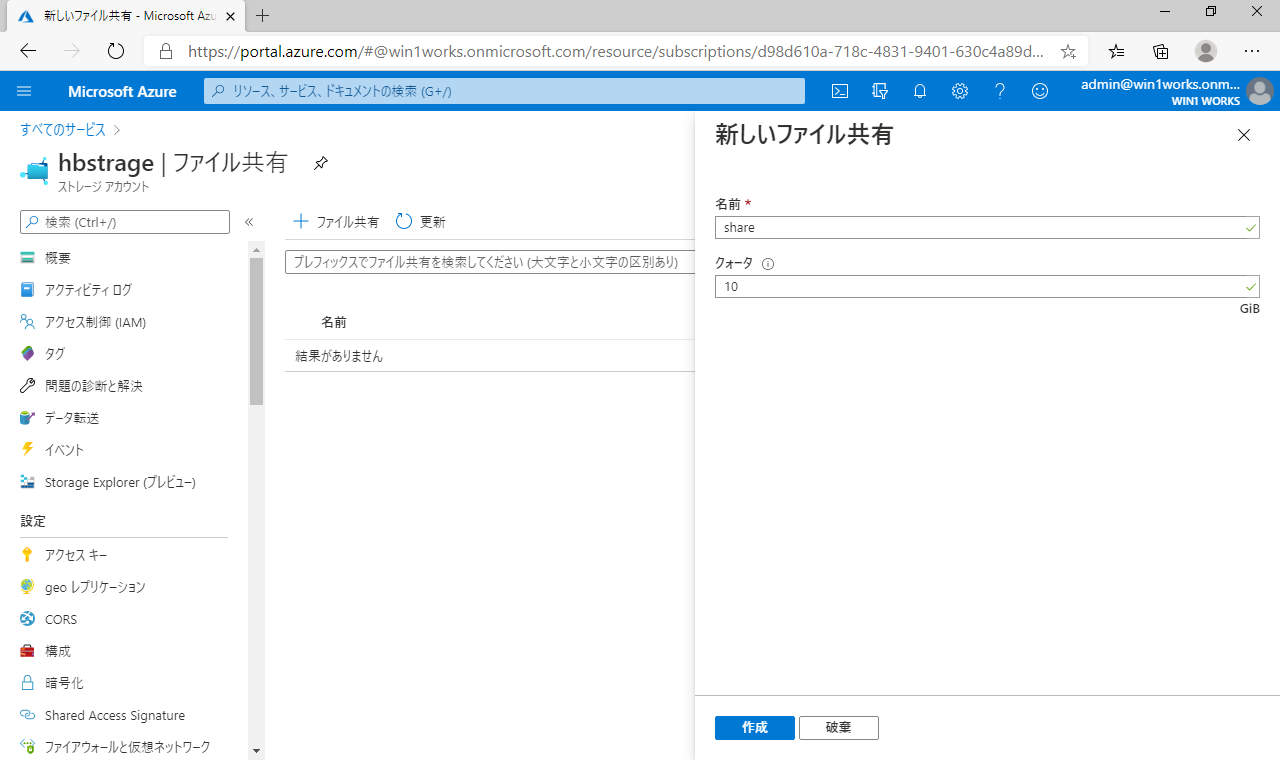The width and height of the screenshot is (1280, 760).
Task: Follow the すべてのサービス breadcrumb link
Action: click(x=63, y=130)
